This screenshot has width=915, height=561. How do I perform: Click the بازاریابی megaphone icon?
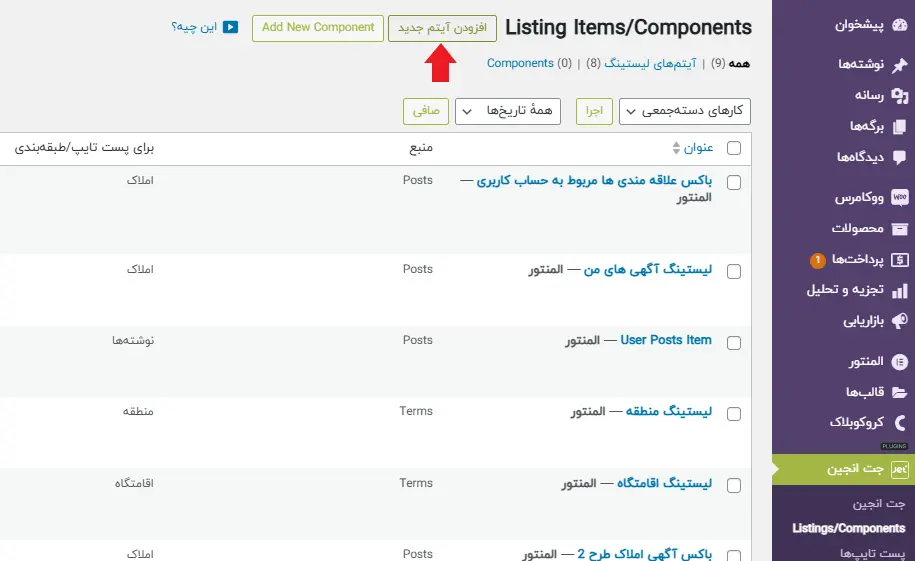click(899, 320)
